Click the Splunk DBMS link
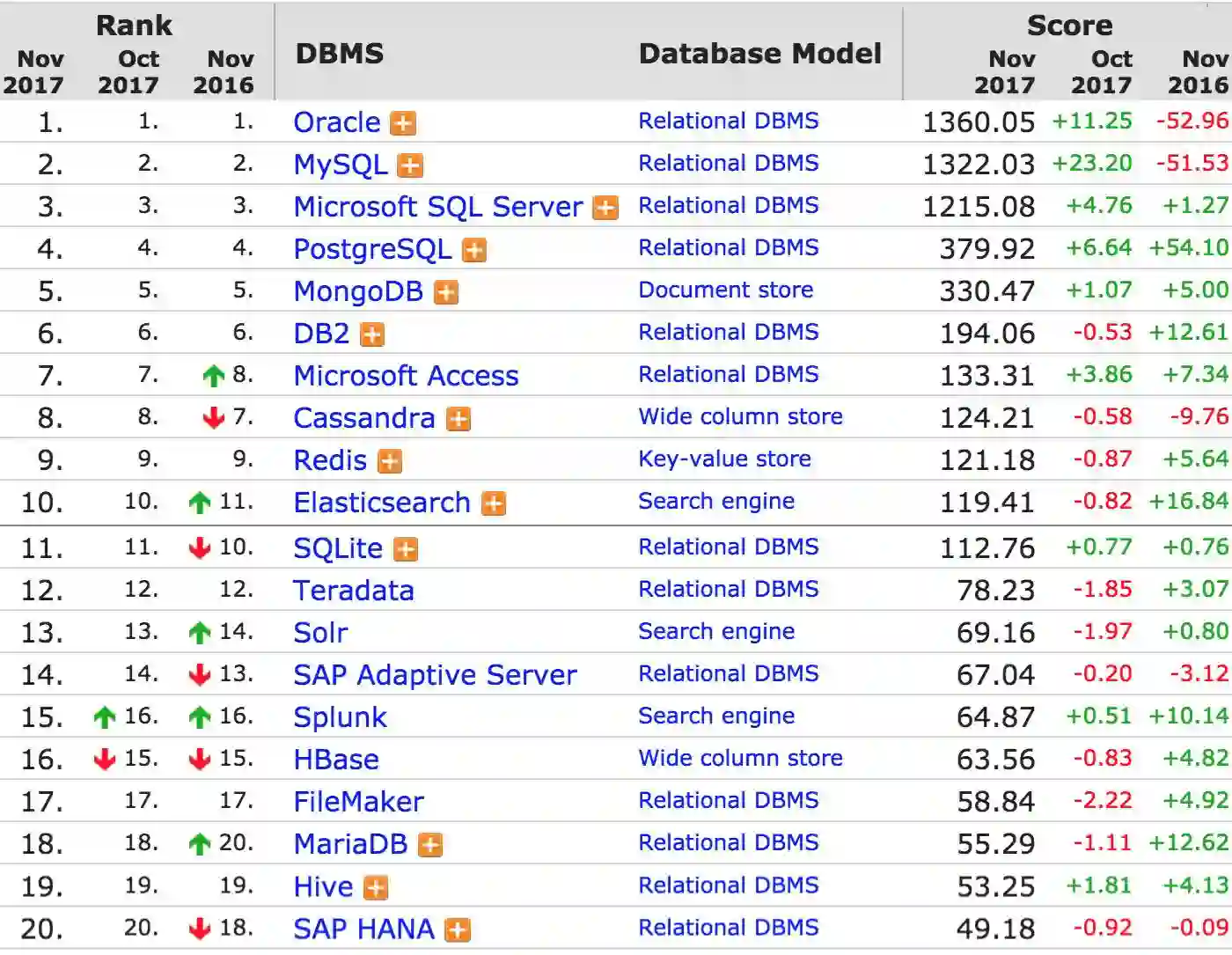 point(340,717)
